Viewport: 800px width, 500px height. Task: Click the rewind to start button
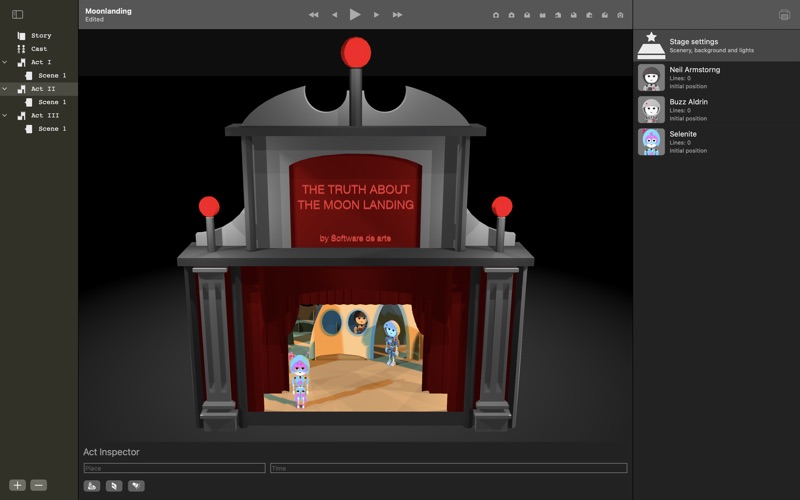pos(313,15)
